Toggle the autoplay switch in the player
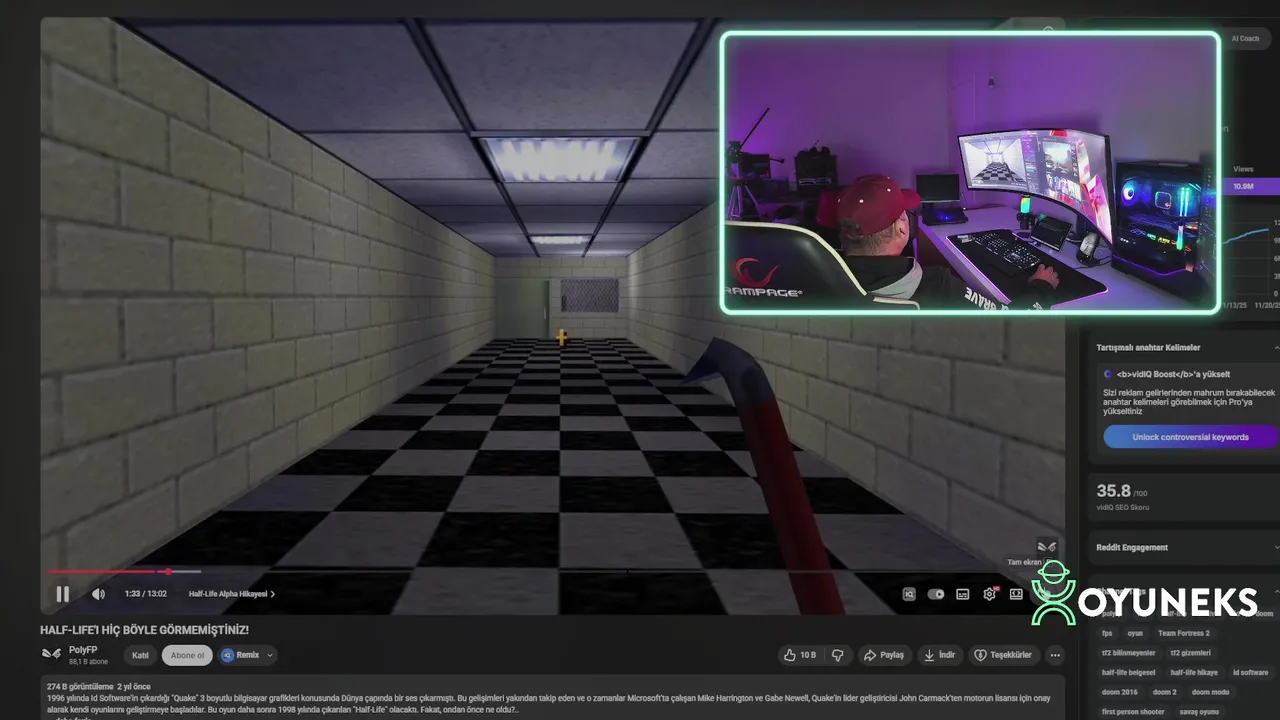1280x720 pixels. [x=936, y=594]
